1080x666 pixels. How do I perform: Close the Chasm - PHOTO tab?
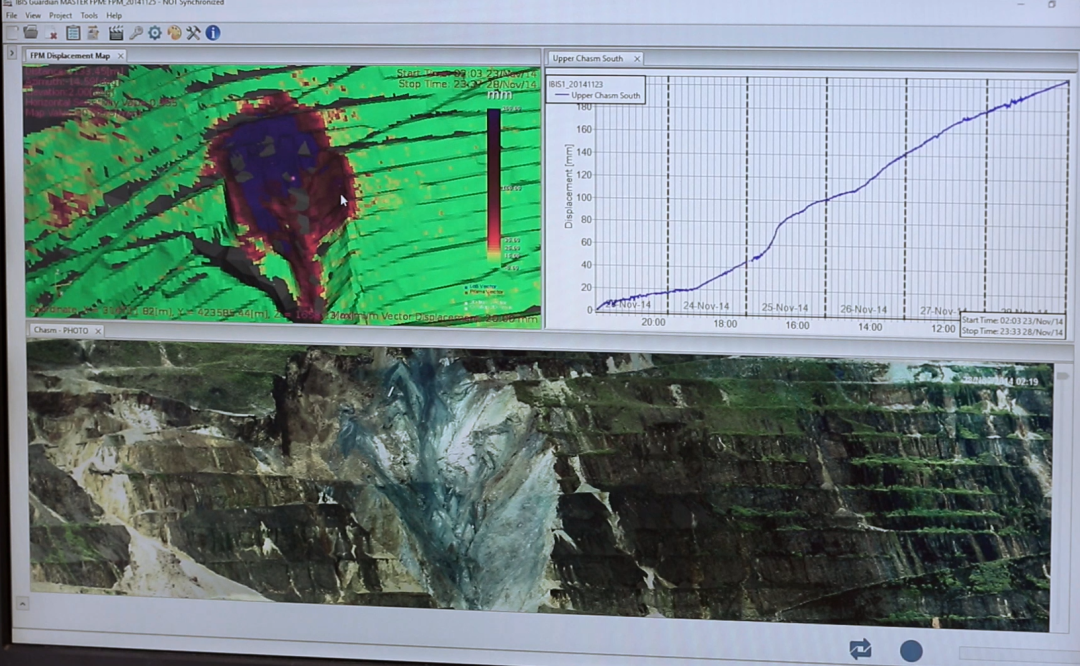tap(98, 331)
